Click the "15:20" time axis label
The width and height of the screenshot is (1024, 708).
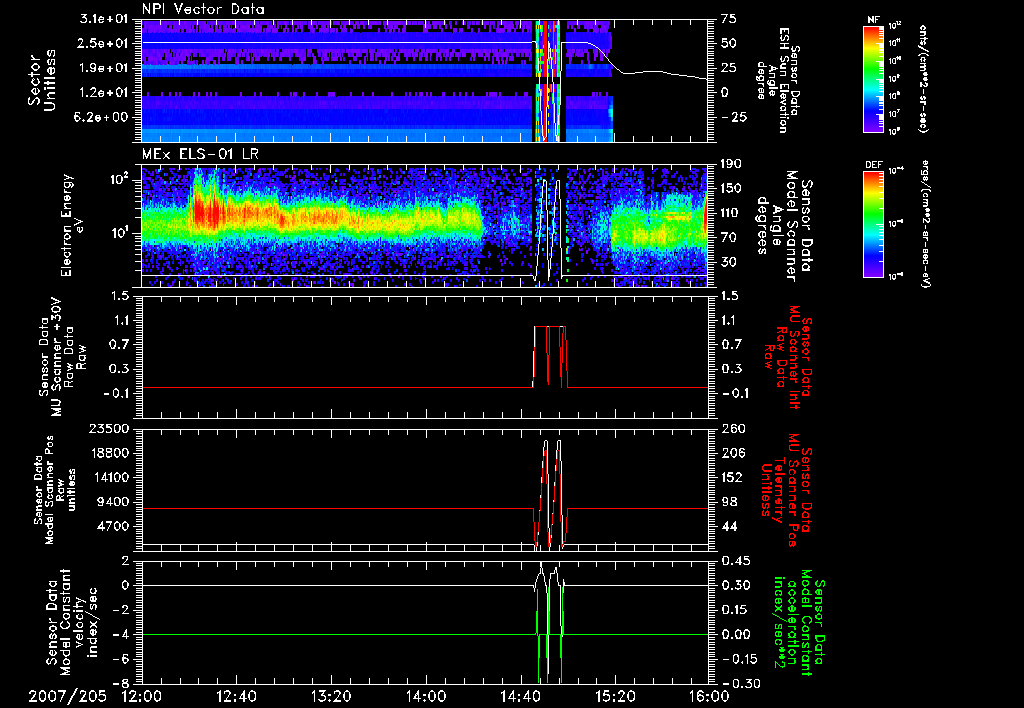615,696
